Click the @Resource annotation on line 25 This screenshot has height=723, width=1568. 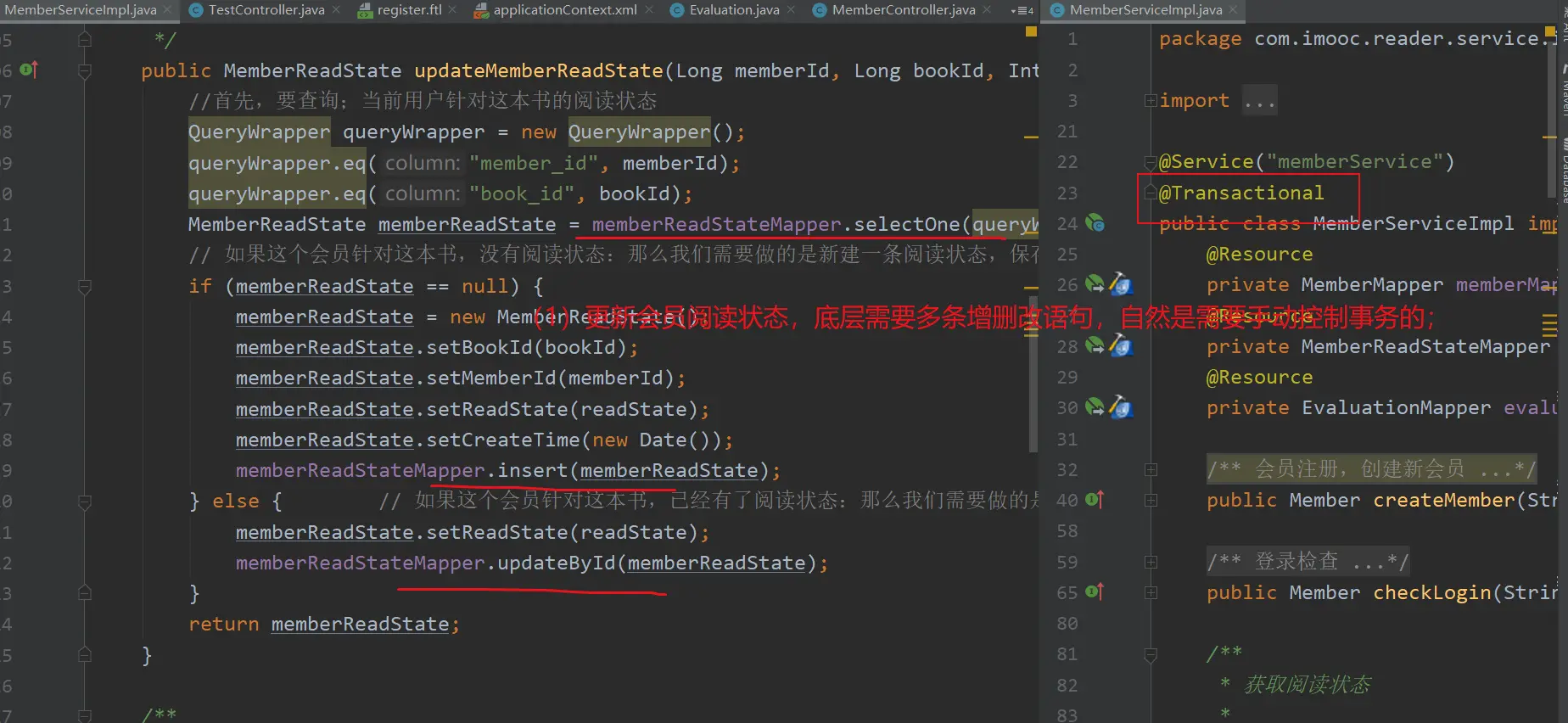pyautogui.click(x=1259, y=254)
